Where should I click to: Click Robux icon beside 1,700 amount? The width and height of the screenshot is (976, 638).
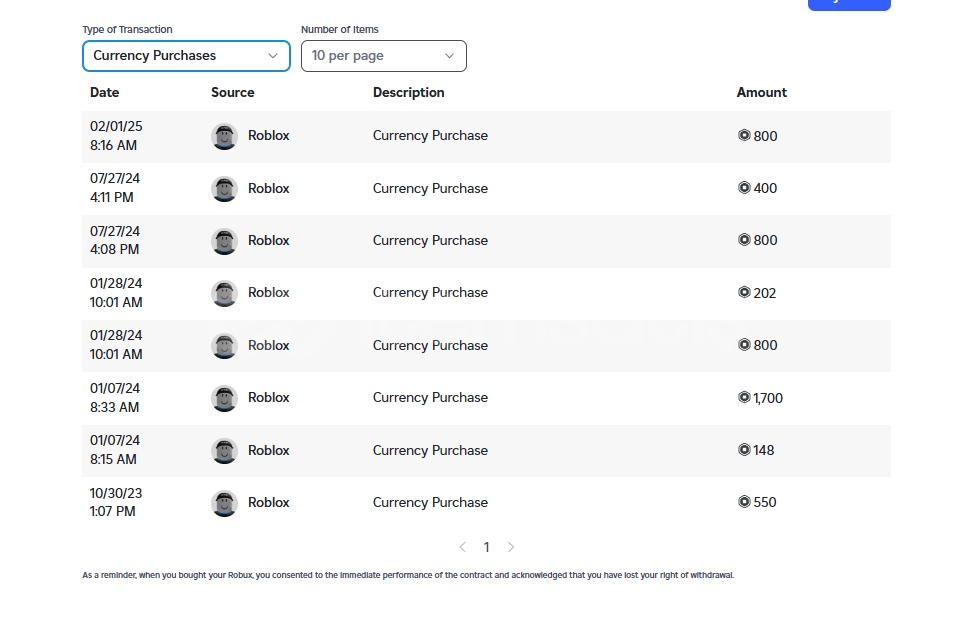click(x=744, y=397)
